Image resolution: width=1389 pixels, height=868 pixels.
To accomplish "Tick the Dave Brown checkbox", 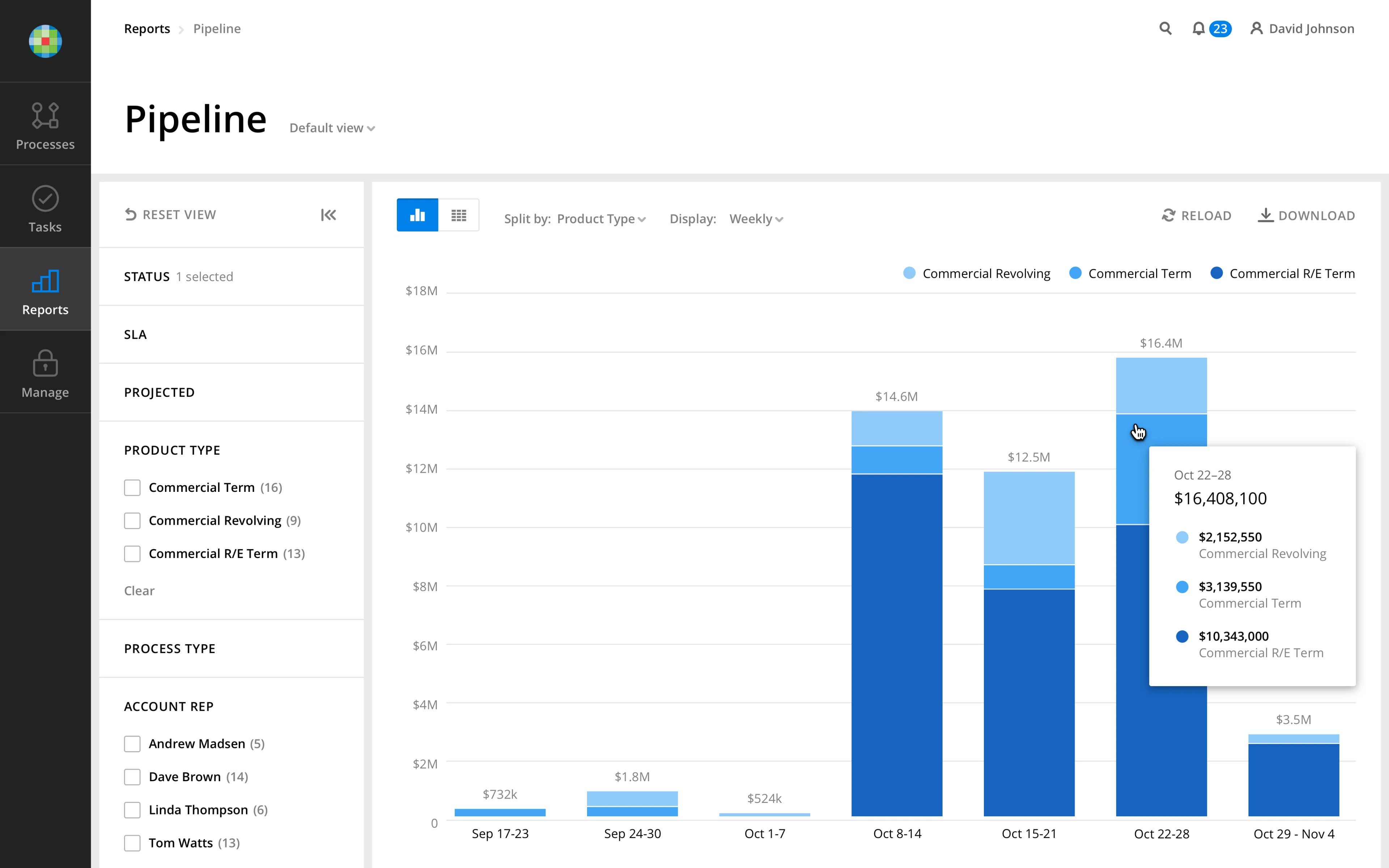I will (x=133, y=777).
